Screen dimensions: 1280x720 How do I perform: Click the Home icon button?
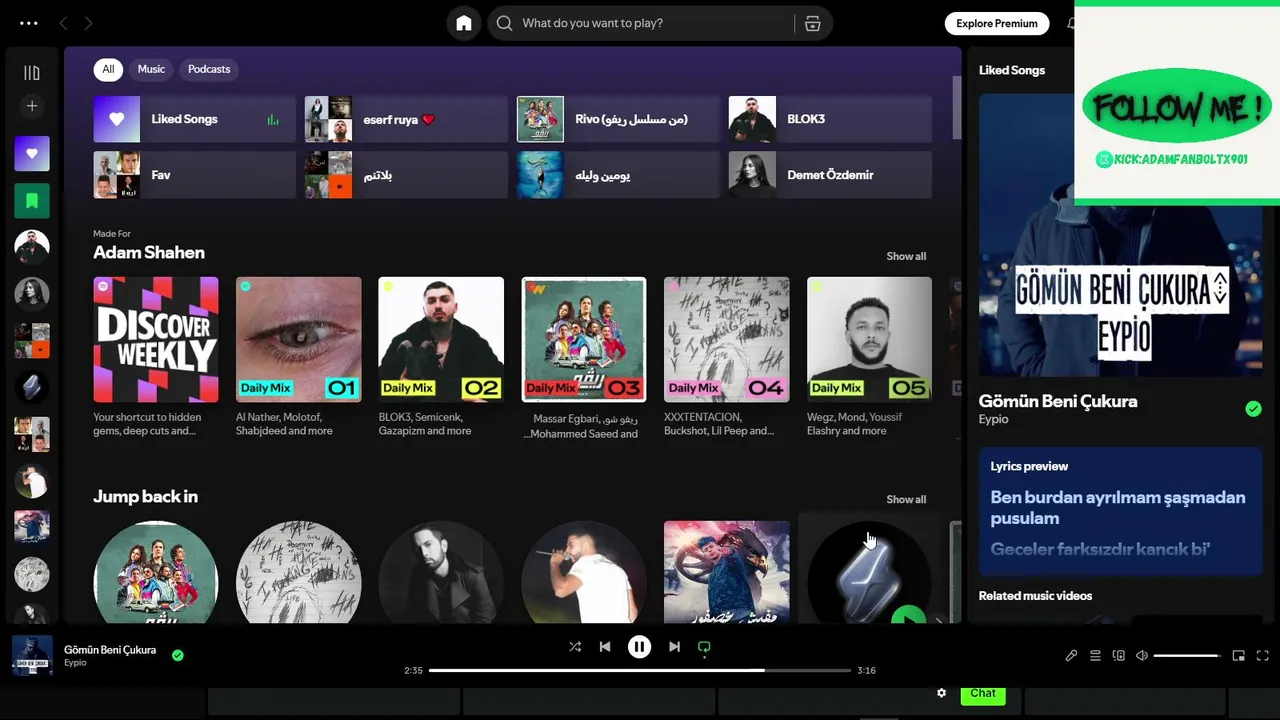[x=464, y=23]
